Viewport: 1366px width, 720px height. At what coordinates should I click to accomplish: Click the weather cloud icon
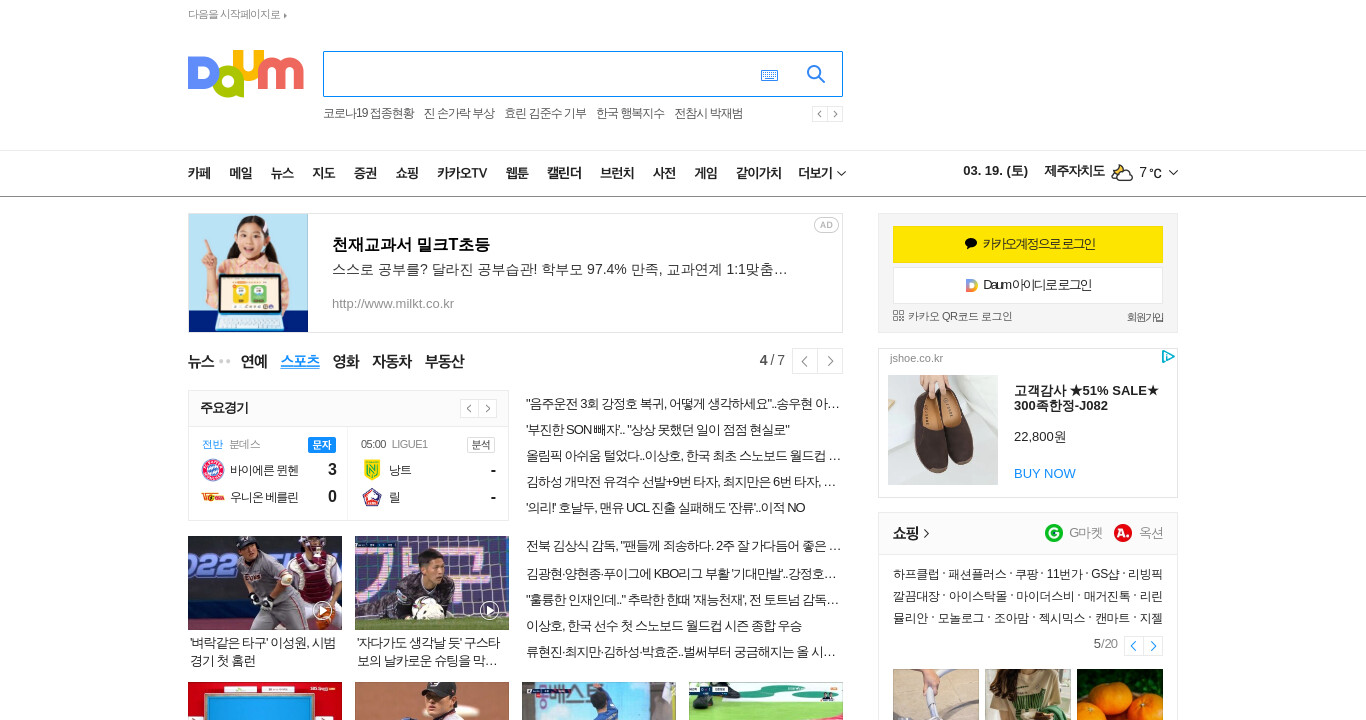(x=1122, y=173)
